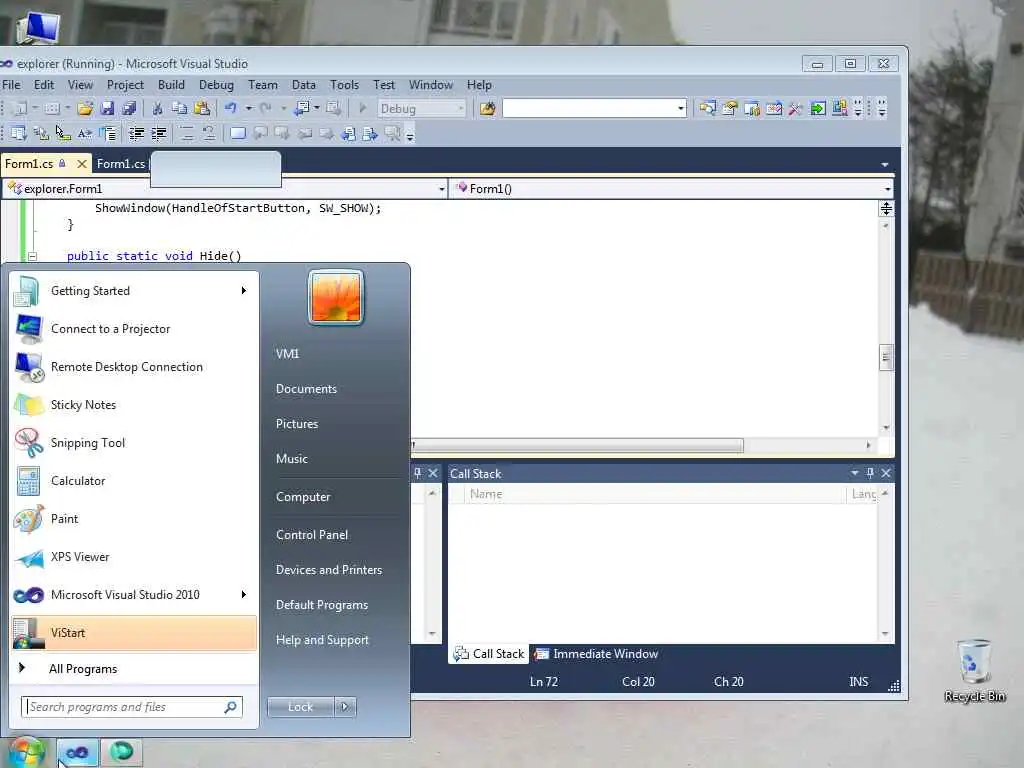Screen dimensions: 1024x768
Task: Decrease line indent icon
Action: click(x=136, y=134)
